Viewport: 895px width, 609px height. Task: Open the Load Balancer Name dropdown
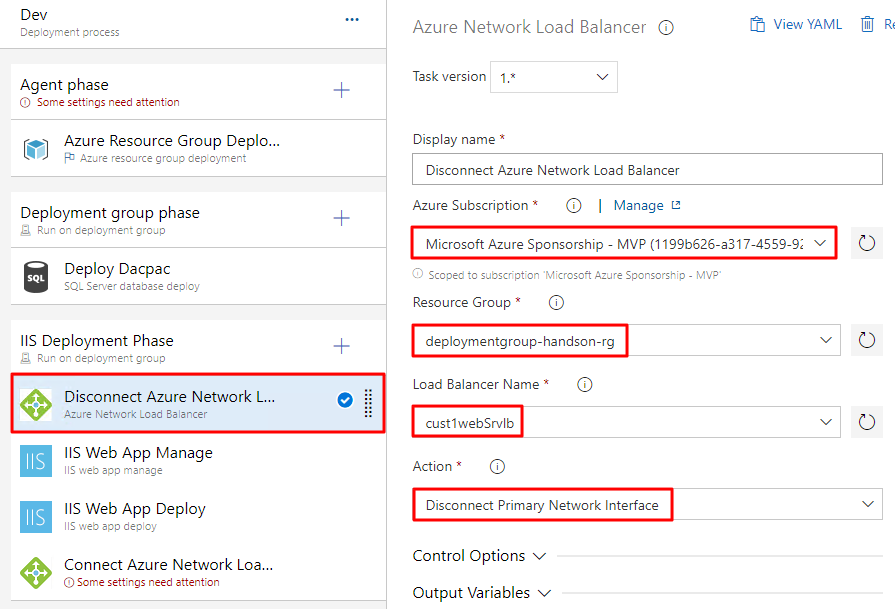point(626,422)
